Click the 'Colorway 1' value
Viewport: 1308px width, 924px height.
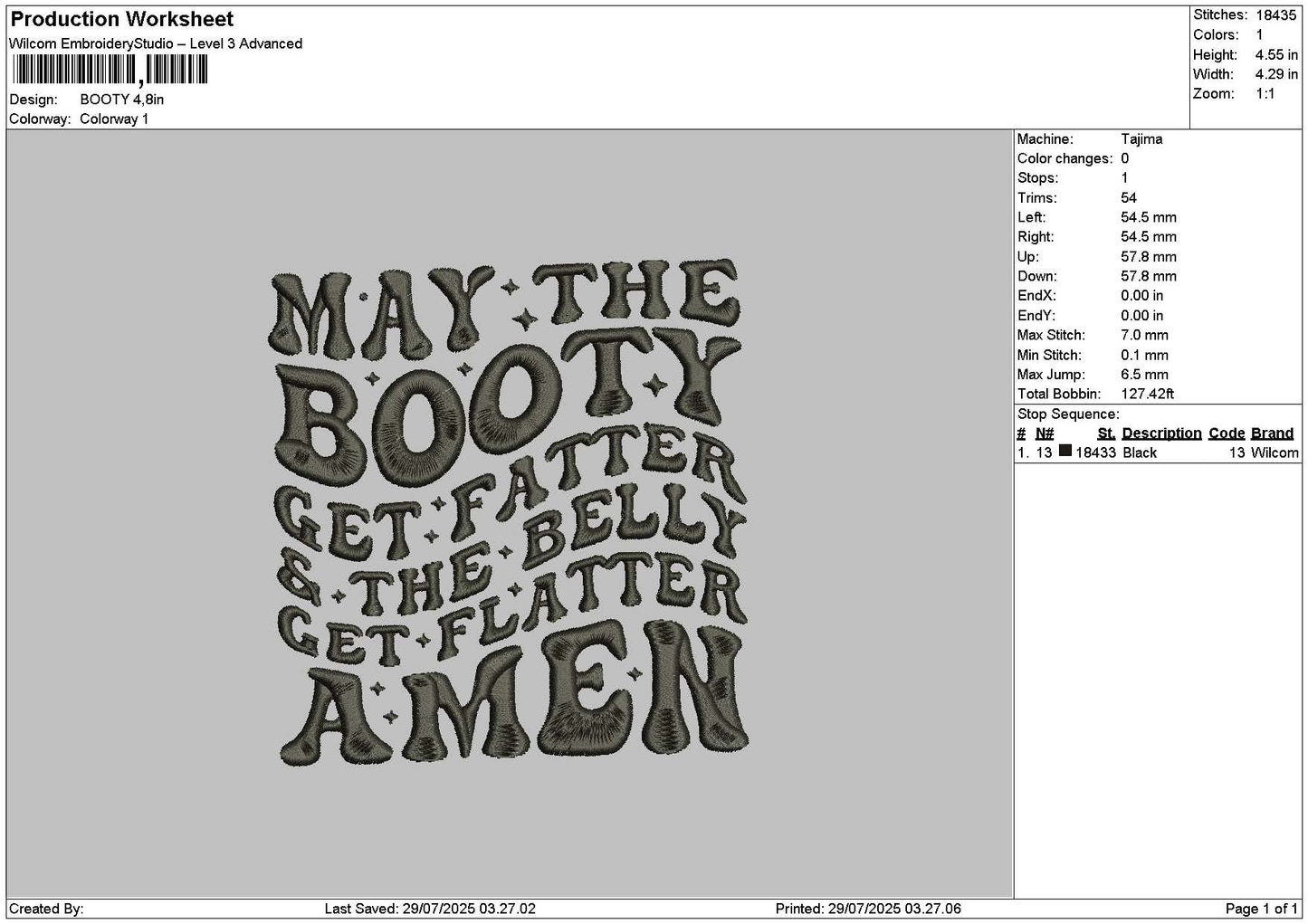(x=114, y=119)
